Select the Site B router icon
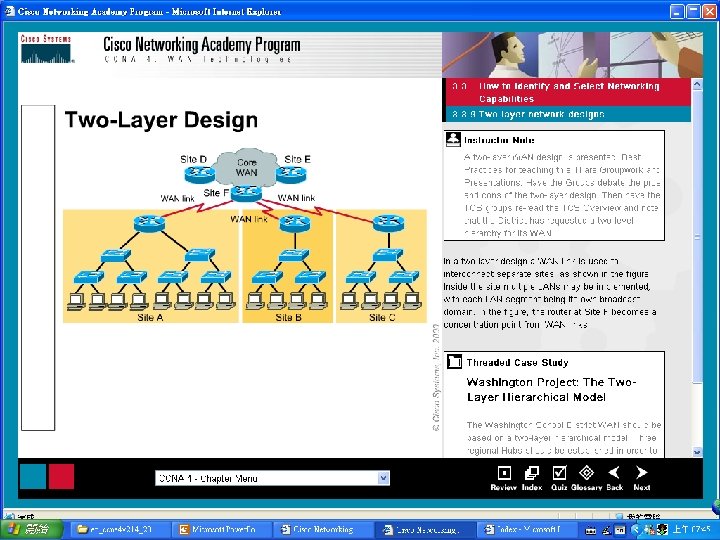This screenshot has width=720, height=540. 295,224
